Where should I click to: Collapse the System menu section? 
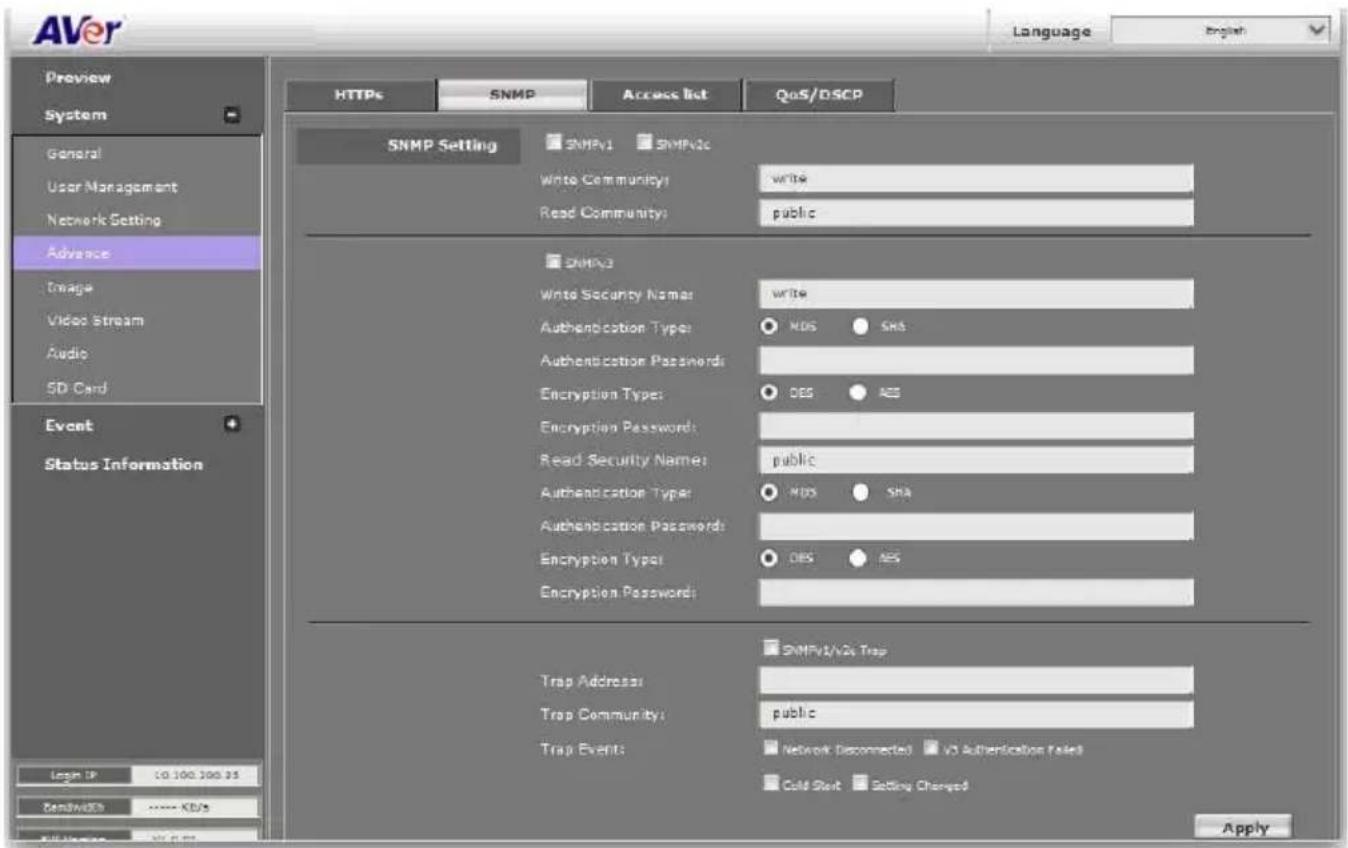[233, 116]
